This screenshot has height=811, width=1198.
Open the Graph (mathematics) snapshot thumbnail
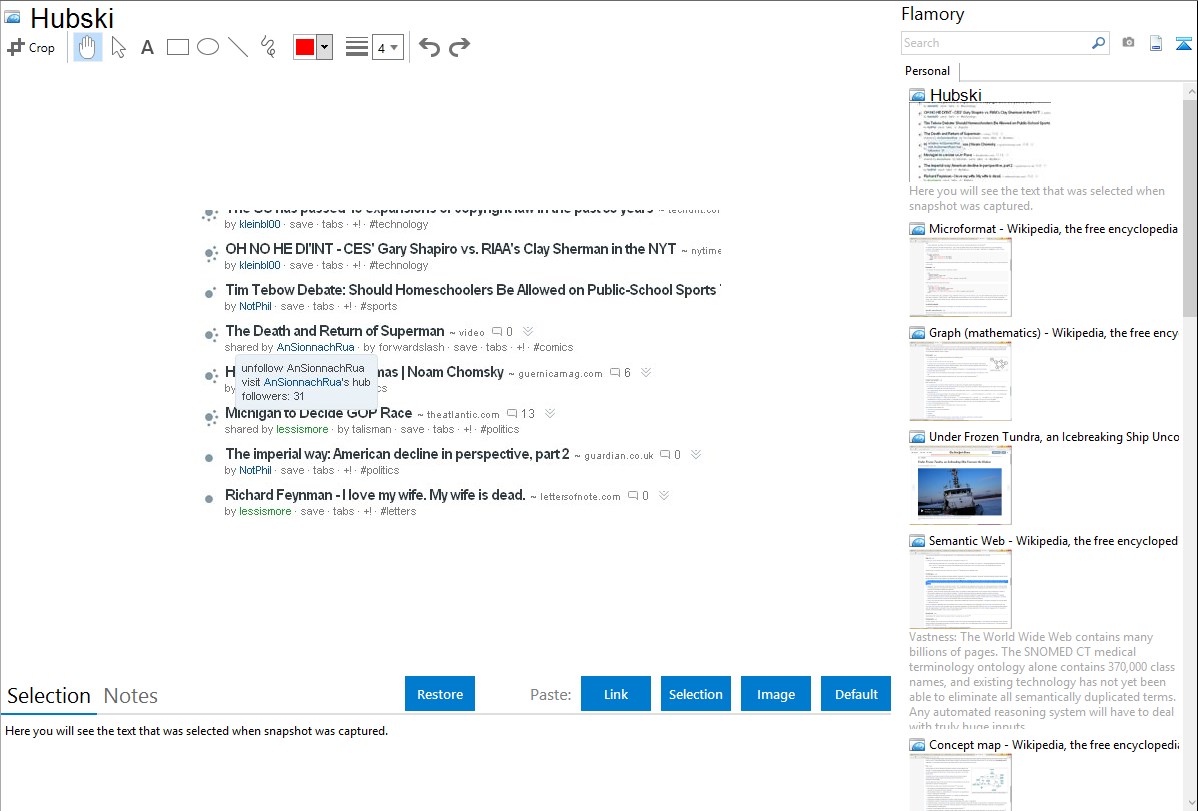pos(960,381)
